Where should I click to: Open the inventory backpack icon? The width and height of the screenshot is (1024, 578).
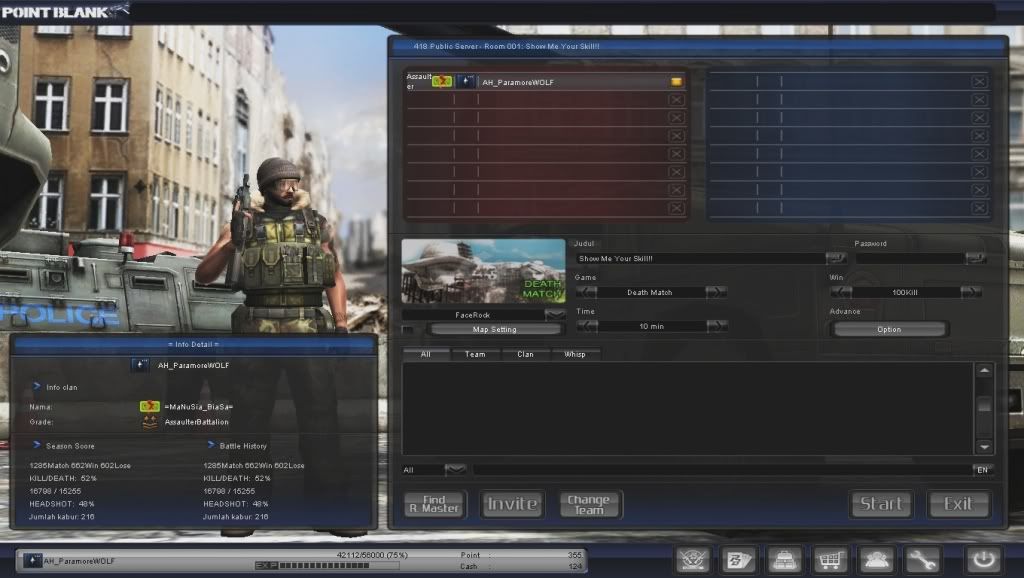[784, 560]
